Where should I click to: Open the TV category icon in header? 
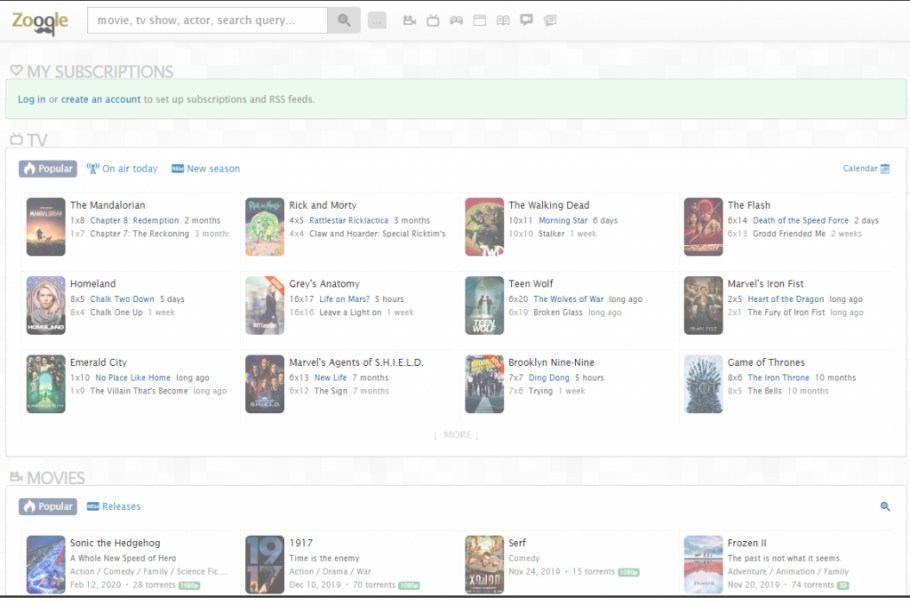433,20
